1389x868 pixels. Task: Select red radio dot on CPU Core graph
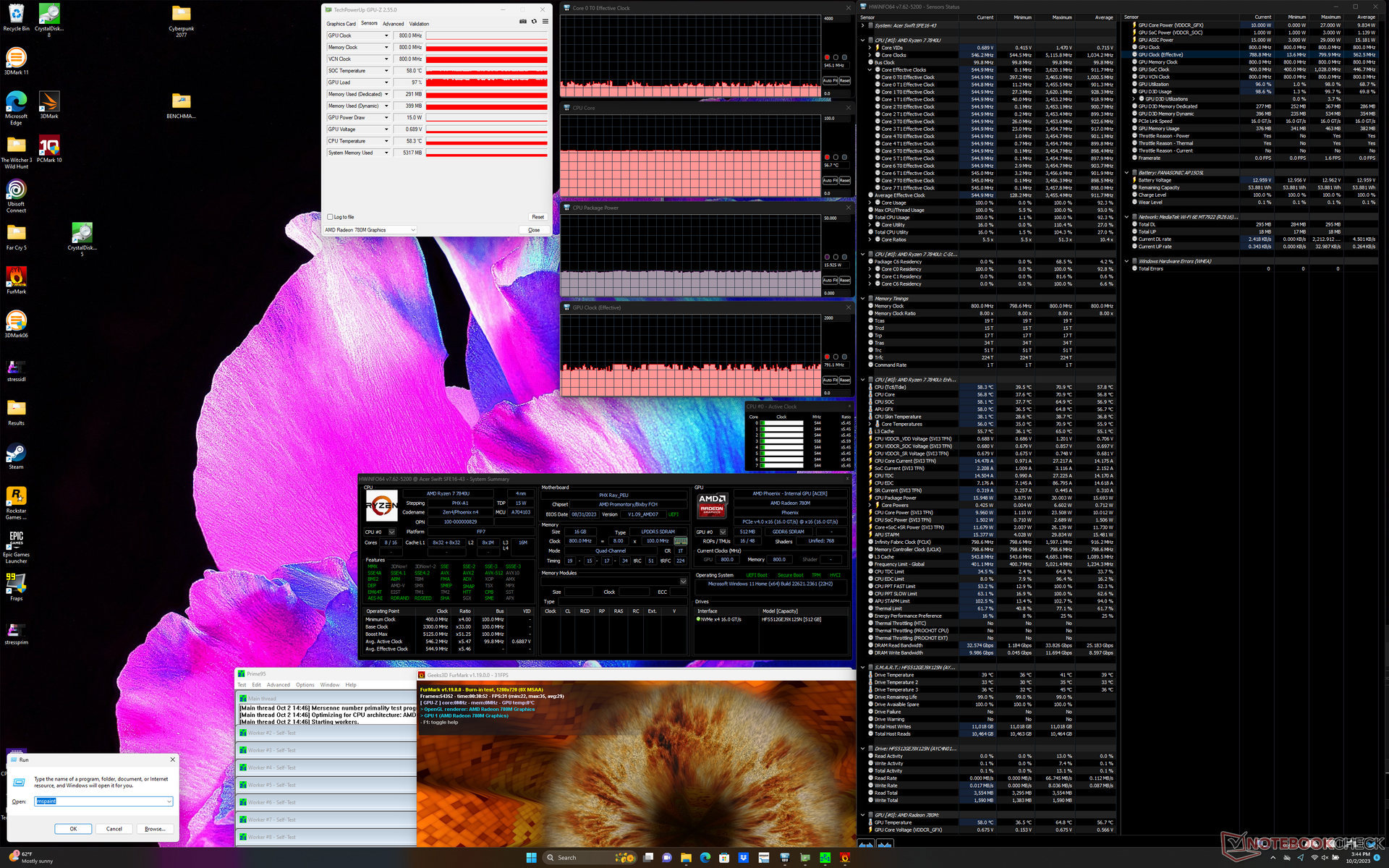[827, 157]
